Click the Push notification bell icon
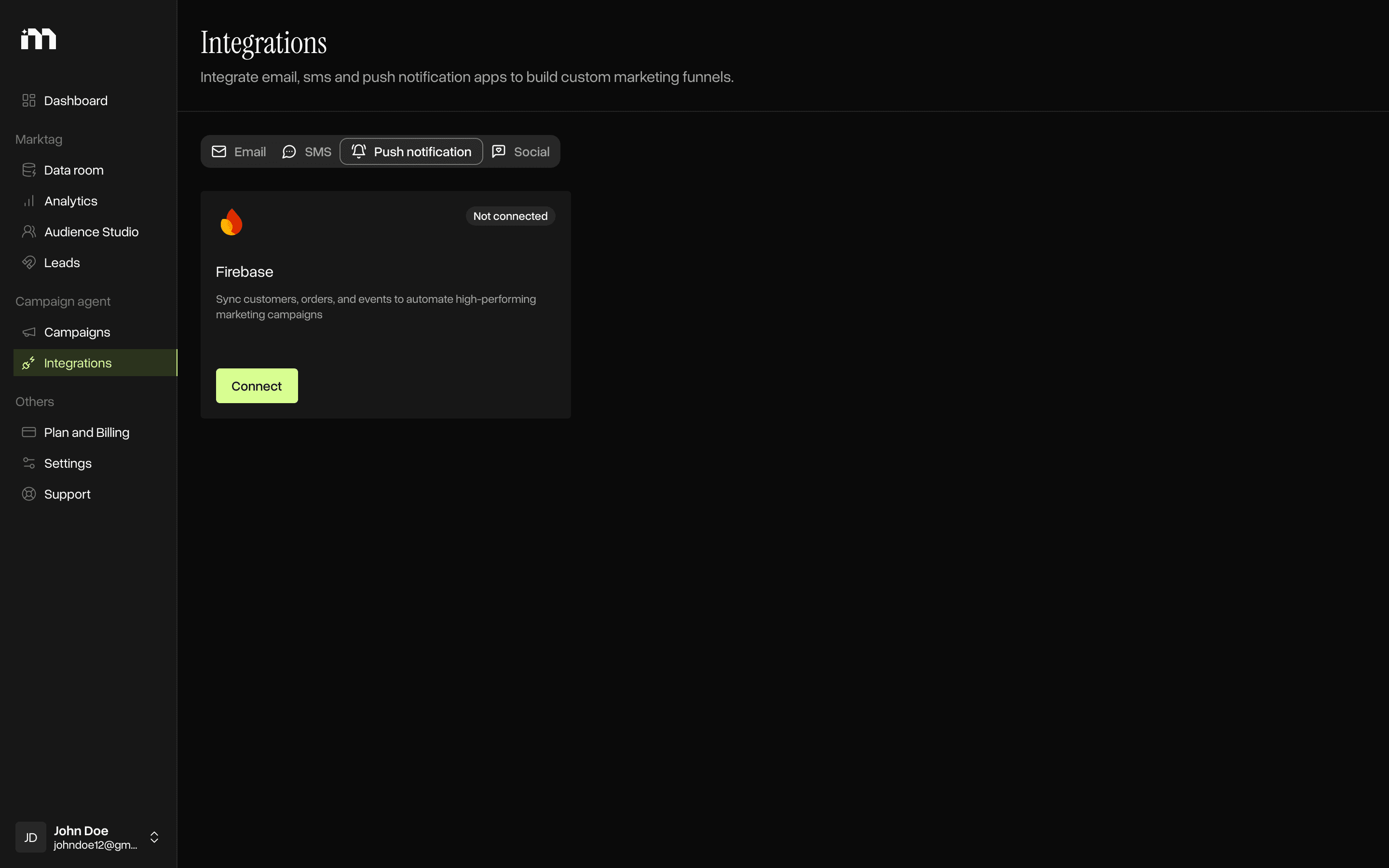This screenshot has width=1389, height=868. [359, 151]
